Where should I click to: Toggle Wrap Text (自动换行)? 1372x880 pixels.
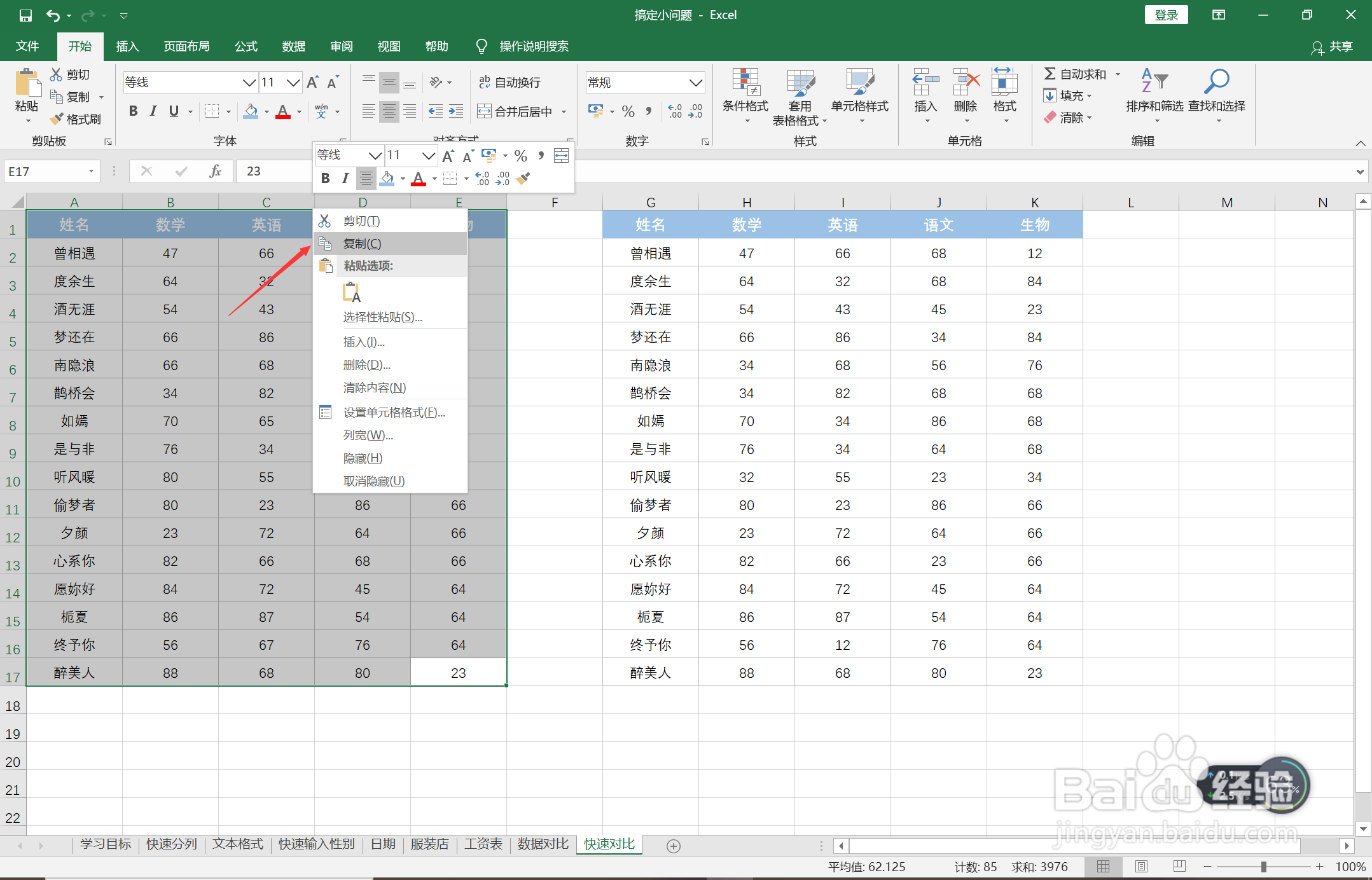tap(509, 82)
